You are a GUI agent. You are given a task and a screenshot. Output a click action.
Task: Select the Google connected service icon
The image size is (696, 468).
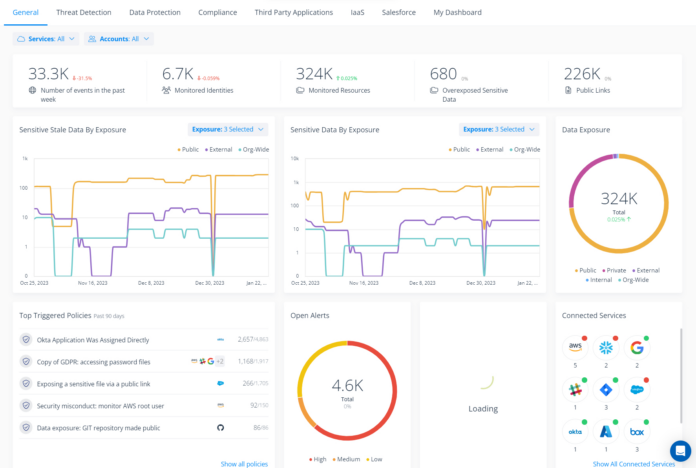click(x=636, y=349)
